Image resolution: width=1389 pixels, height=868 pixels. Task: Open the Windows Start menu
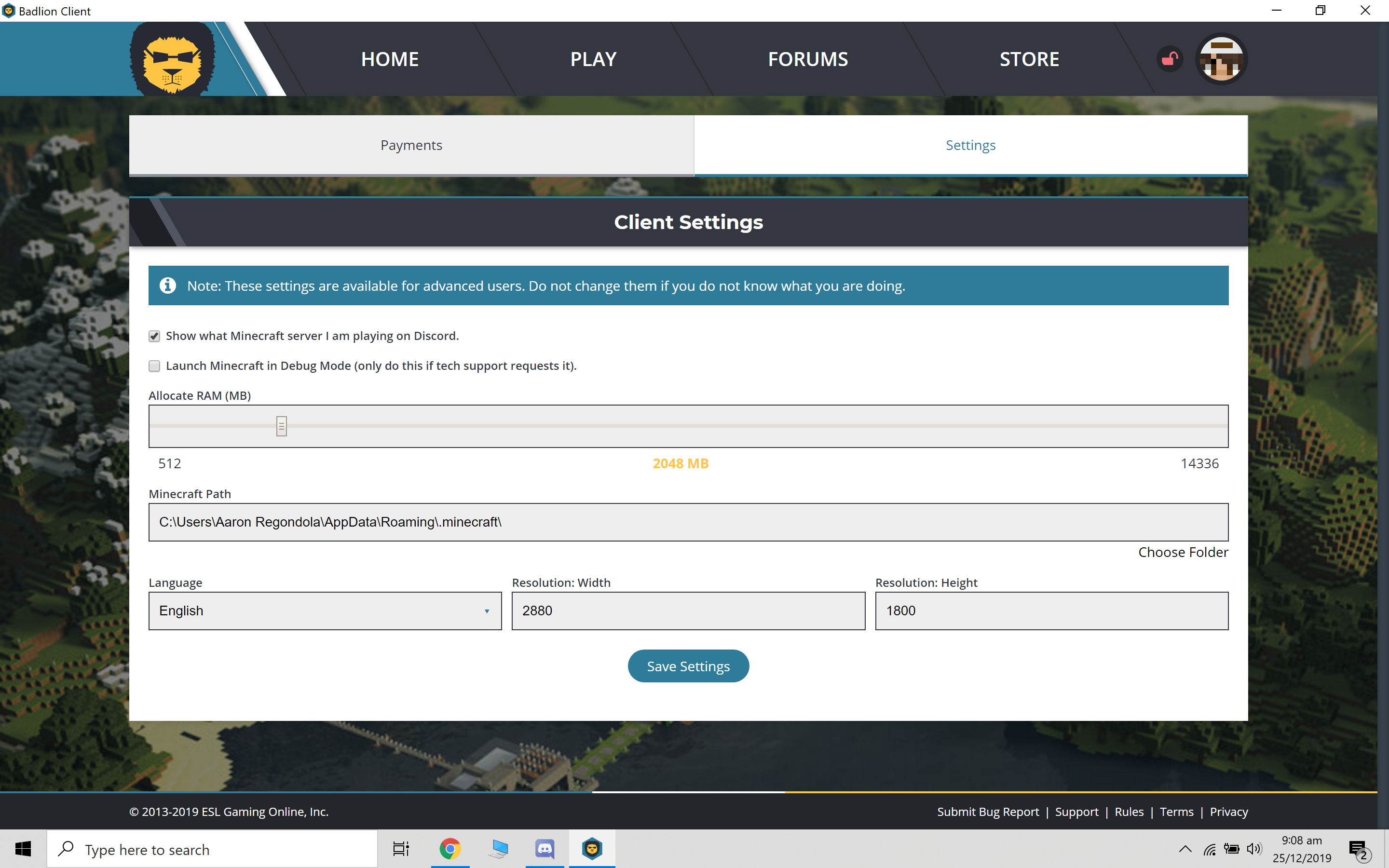pos(23,849)
